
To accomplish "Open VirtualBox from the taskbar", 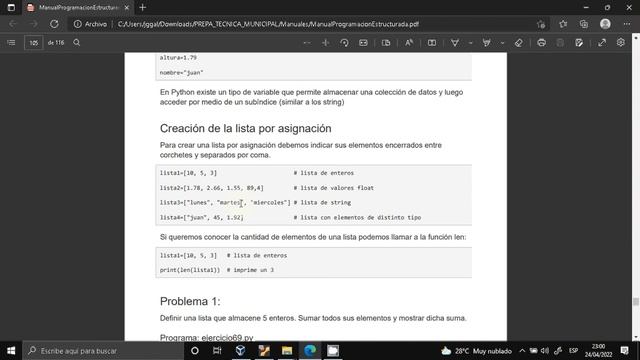I will pos(240,351).
